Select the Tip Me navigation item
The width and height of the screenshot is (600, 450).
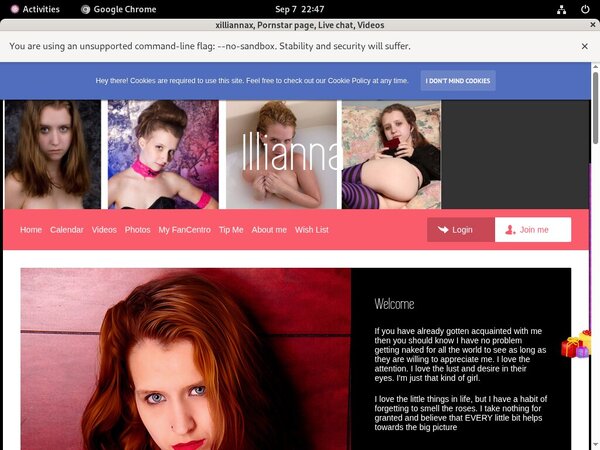point(231,230)
